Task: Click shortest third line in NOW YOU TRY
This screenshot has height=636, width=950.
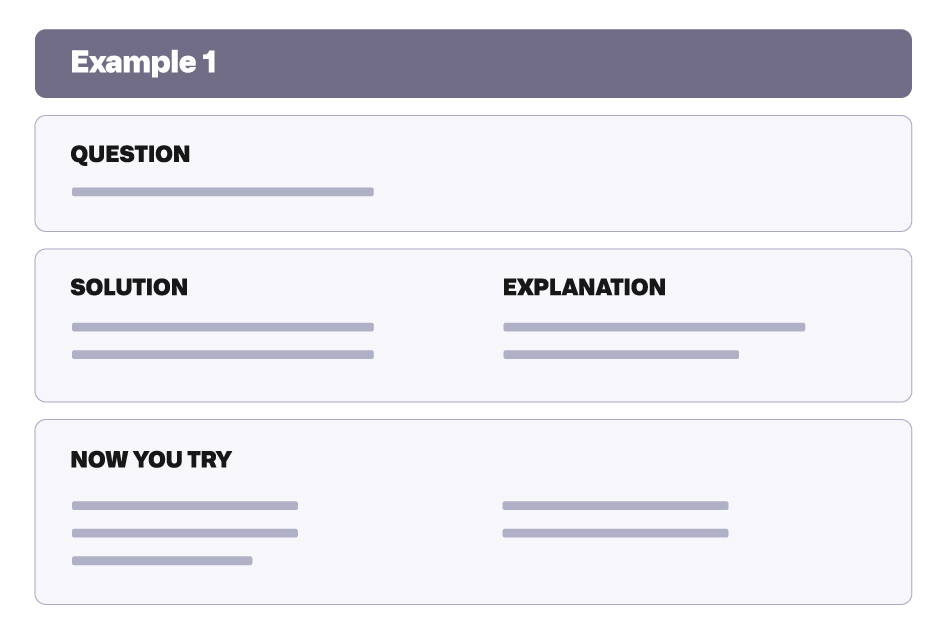Action: point(162,561)
